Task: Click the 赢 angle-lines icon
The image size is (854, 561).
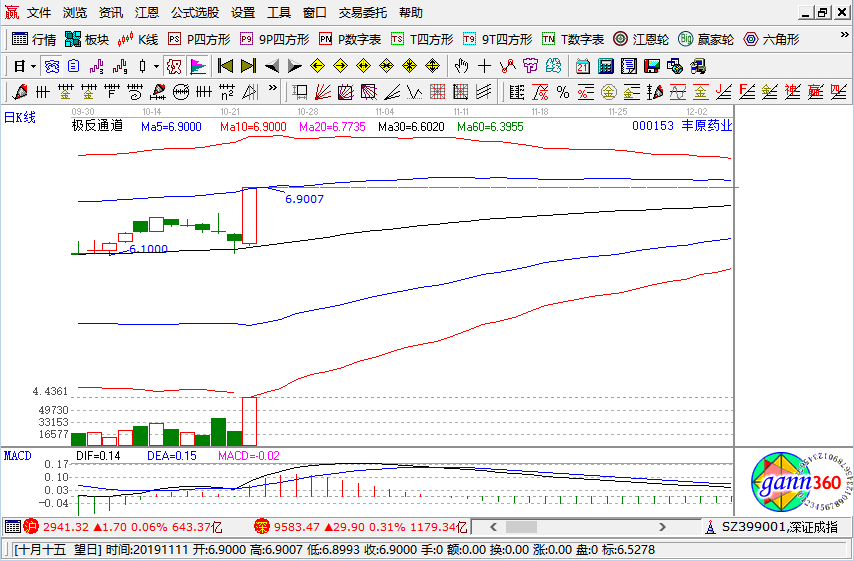Action: point(815,92)
